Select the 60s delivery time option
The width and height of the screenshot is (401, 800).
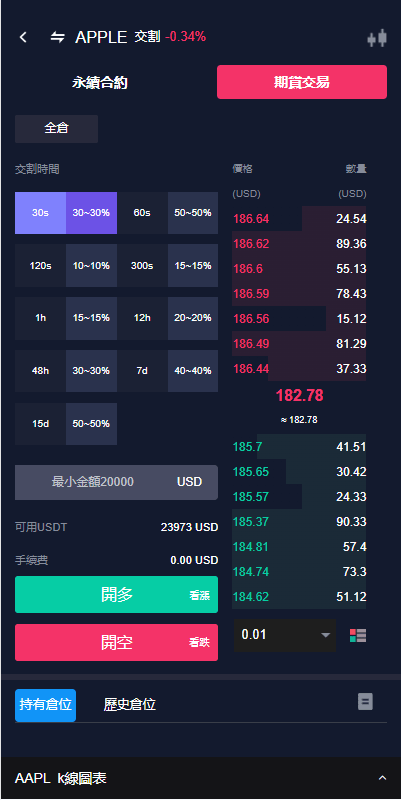142,213
